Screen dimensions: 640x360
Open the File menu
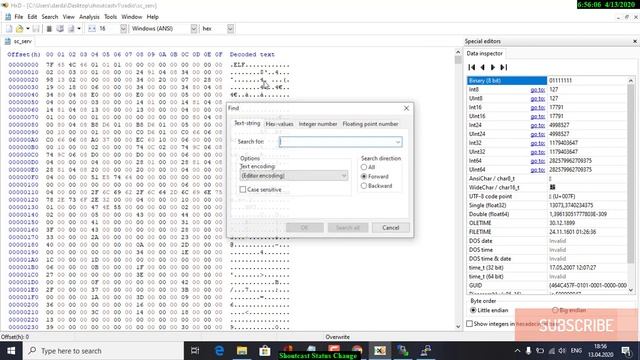coord(19,17)
